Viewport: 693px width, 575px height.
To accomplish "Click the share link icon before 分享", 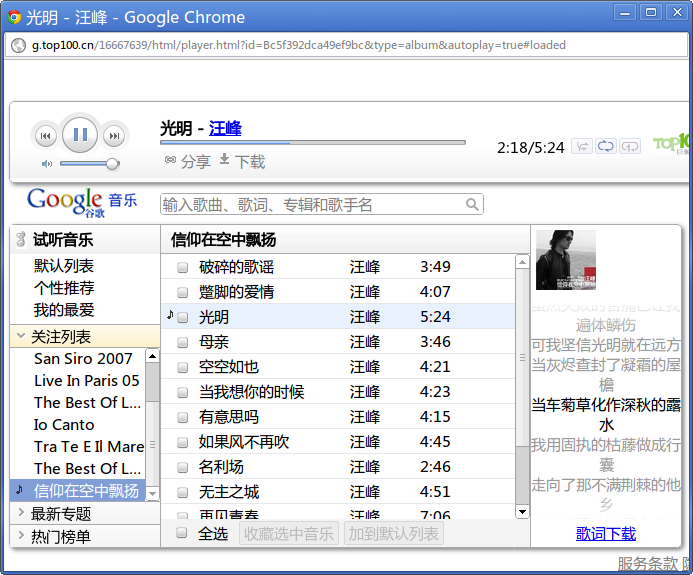I will 171,160.
